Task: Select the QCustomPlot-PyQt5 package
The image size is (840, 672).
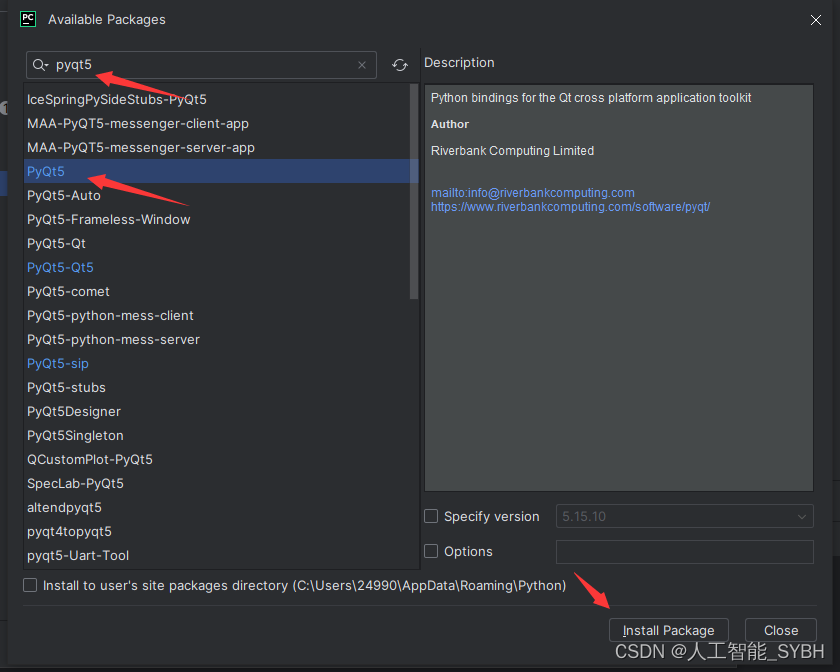Action: tap(221, 459)
